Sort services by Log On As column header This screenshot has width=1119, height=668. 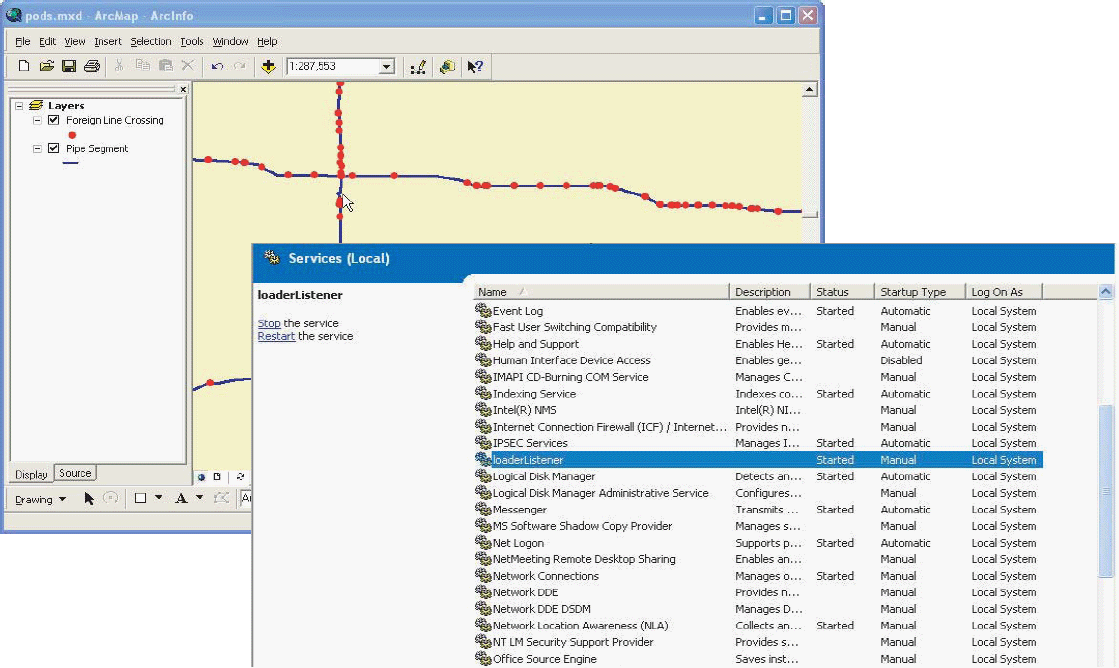1003,292
